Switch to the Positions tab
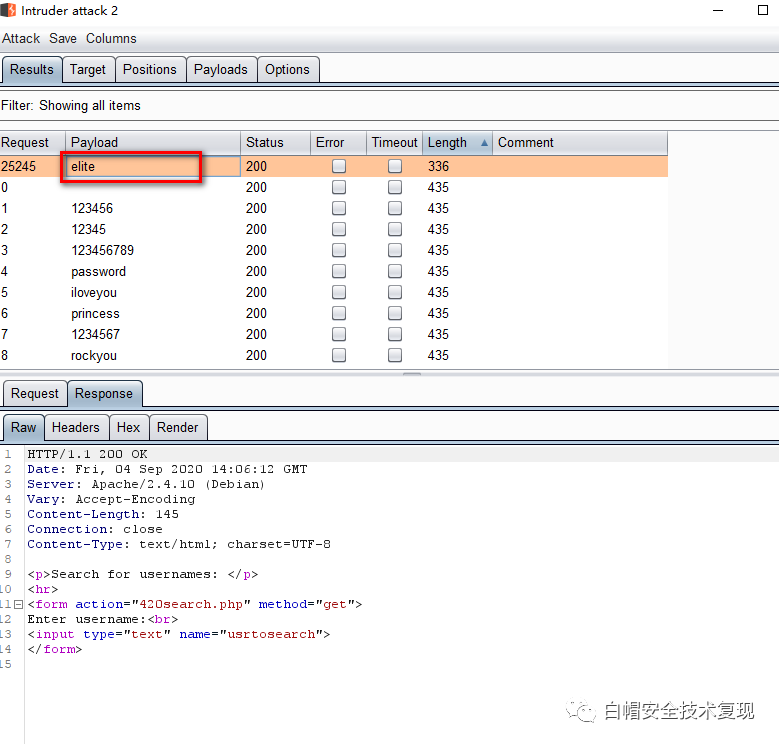Image resolution: width=779 pixels, height=744 pixels. [x=150, y=70]
